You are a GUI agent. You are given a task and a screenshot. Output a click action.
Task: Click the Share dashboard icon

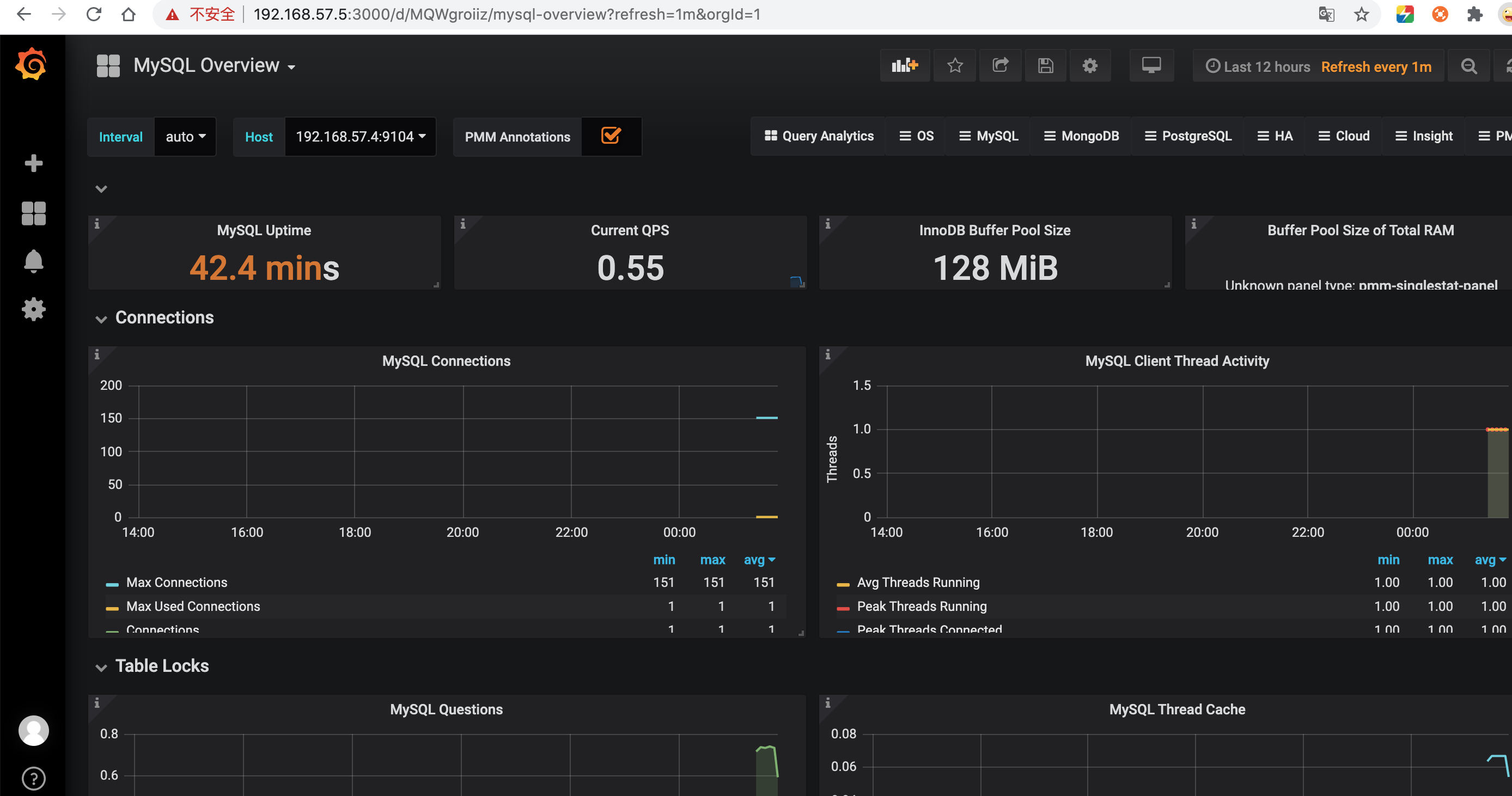[1000, 66]
